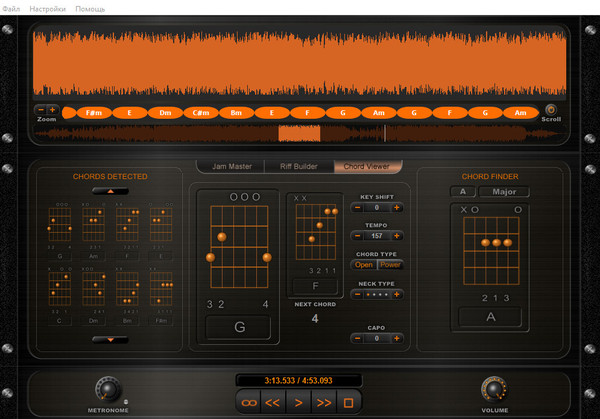Zoom in on the waveform
This screenshot has height=419, width=600.
53,110
